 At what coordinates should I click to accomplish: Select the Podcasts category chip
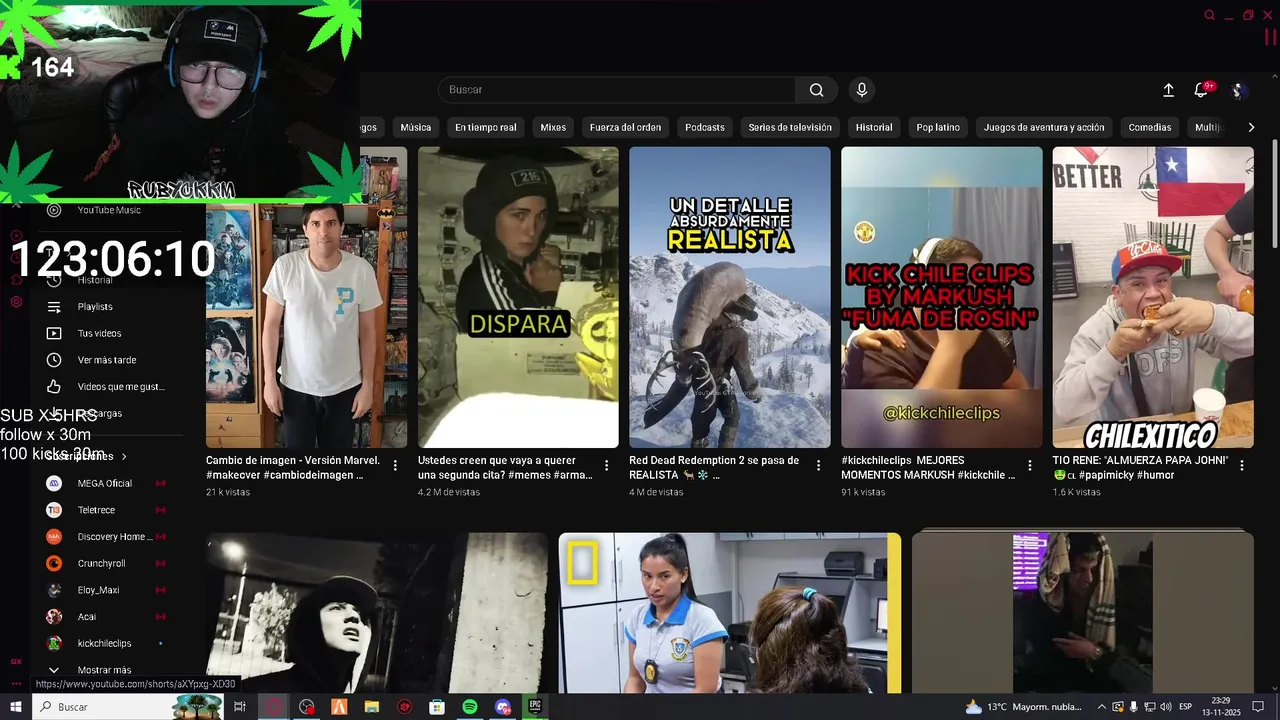coord(705,128)
